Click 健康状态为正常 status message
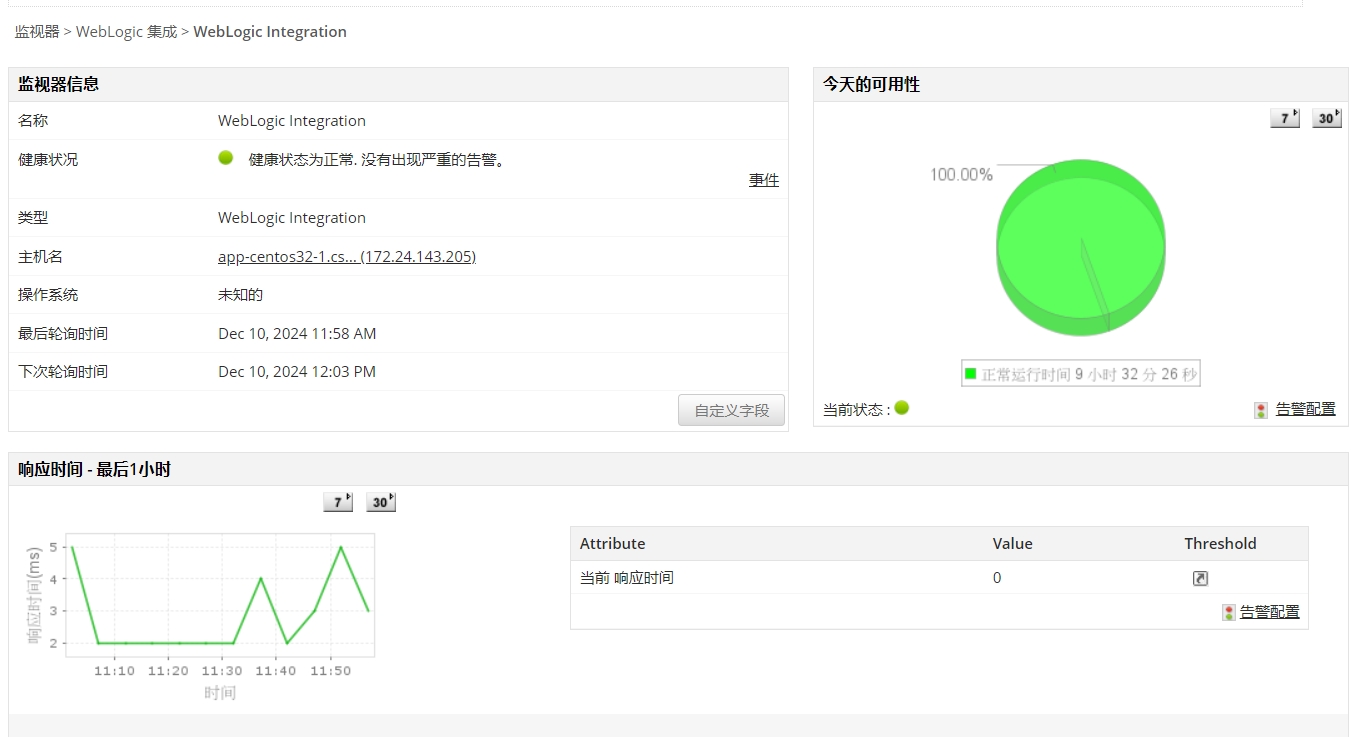The image size is (1361, 737). pyautogui.click(x=377, y=159)
